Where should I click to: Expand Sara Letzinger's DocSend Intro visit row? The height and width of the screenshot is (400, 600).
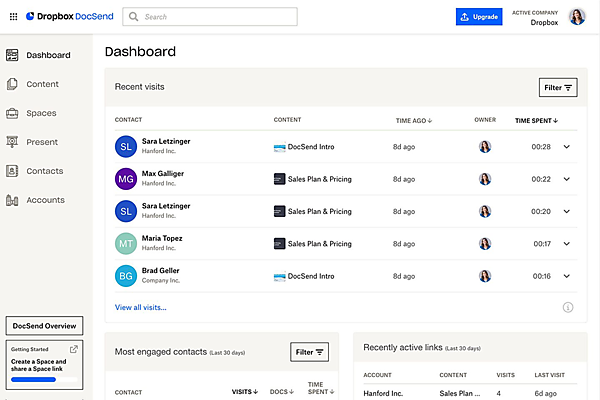(567, 147)
